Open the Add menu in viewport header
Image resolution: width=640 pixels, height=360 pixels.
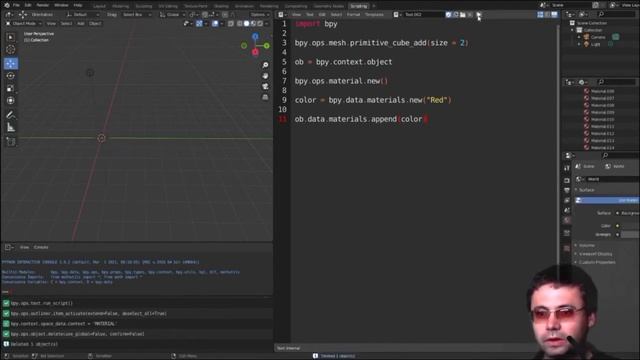pos(80,24)
